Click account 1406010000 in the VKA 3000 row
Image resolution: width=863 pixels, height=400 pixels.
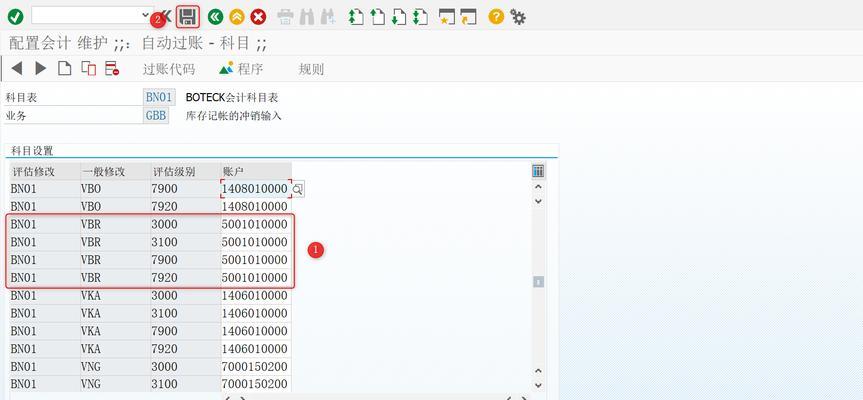point(256,295)
